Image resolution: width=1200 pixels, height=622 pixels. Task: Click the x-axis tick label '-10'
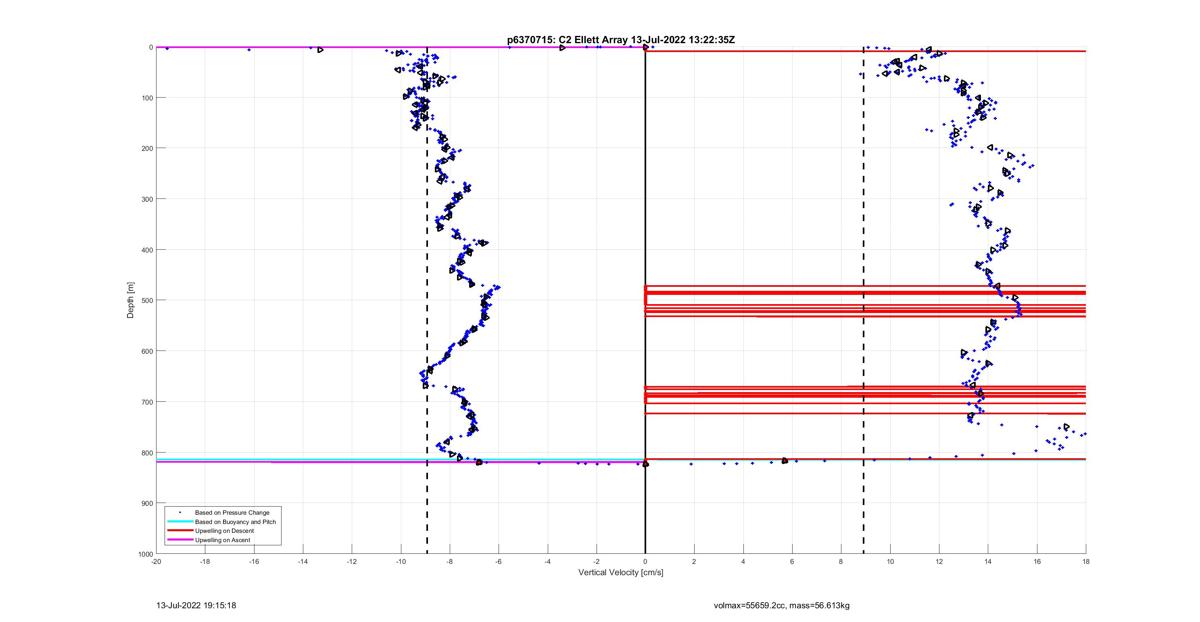click(401, 562)
